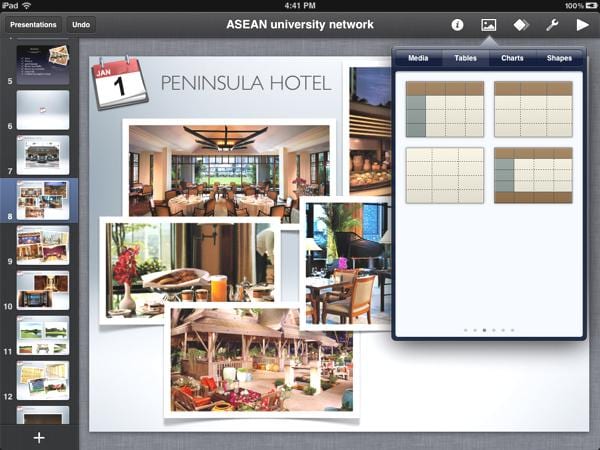Viewport: 600px width, 450px height.
Task: Tap the Insert media picture icon
Action: tap(489, 25)
